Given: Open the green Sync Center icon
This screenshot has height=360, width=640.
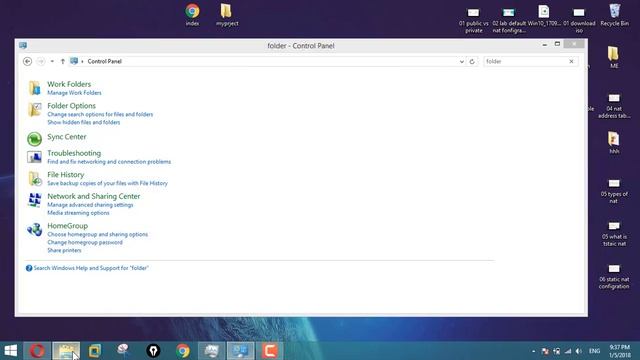Looking at the screenshot, I should 34,139.
